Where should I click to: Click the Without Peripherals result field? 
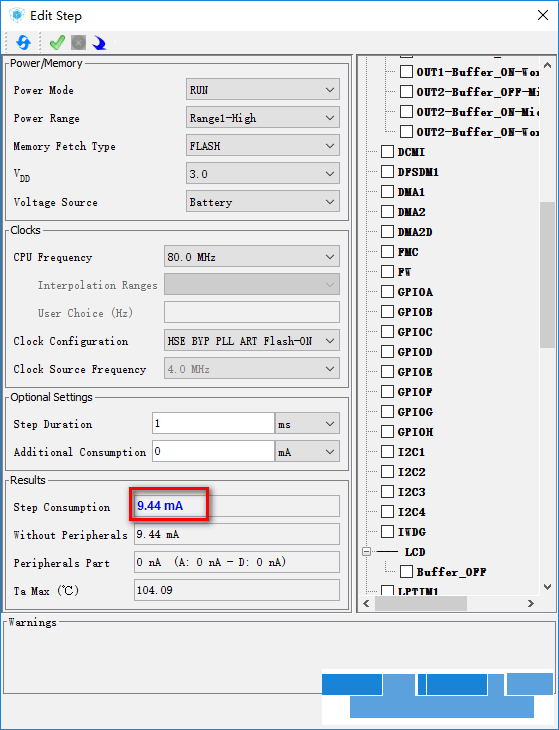click(x=237, y=534)
